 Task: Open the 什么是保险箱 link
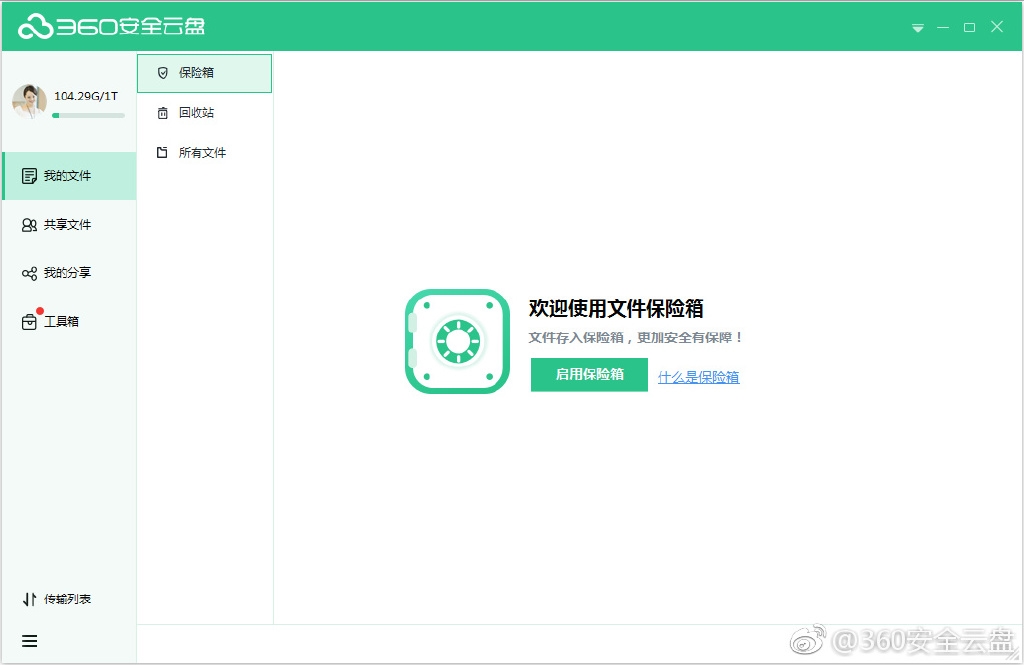click(698, 377)
